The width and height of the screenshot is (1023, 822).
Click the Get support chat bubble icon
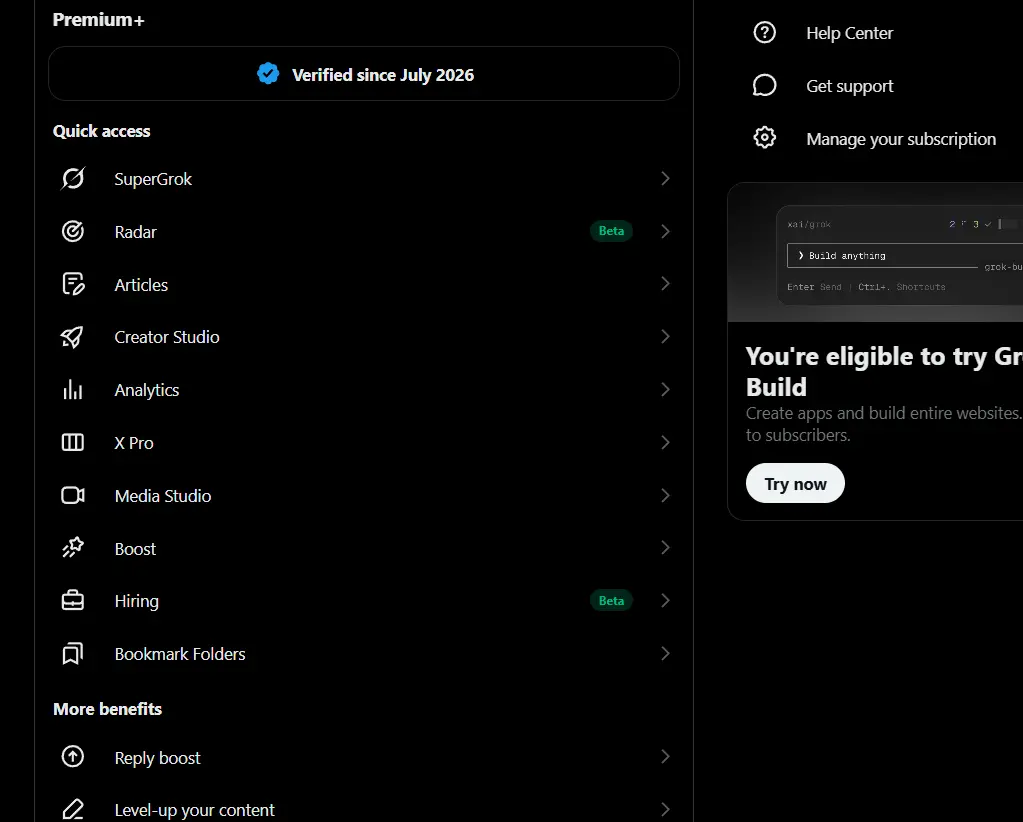pyautogui.click(x=765, y=85)
